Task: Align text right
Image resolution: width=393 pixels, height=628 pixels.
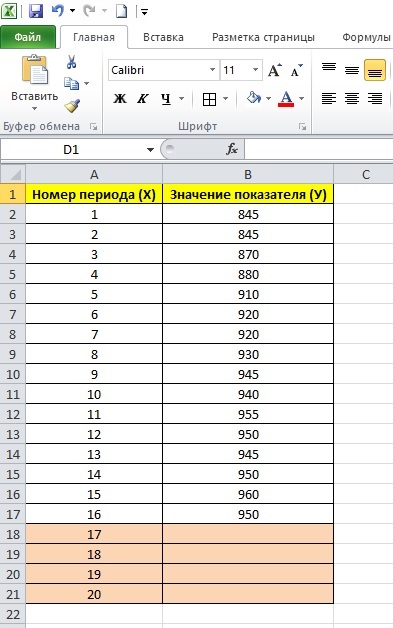Action: pos(375,99)
